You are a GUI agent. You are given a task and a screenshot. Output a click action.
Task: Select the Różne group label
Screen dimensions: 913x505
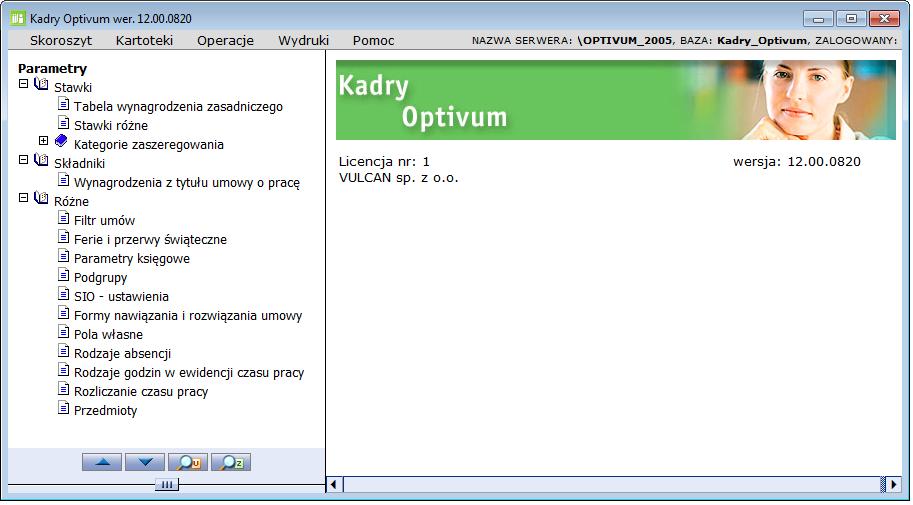click(x=71, y=202)
